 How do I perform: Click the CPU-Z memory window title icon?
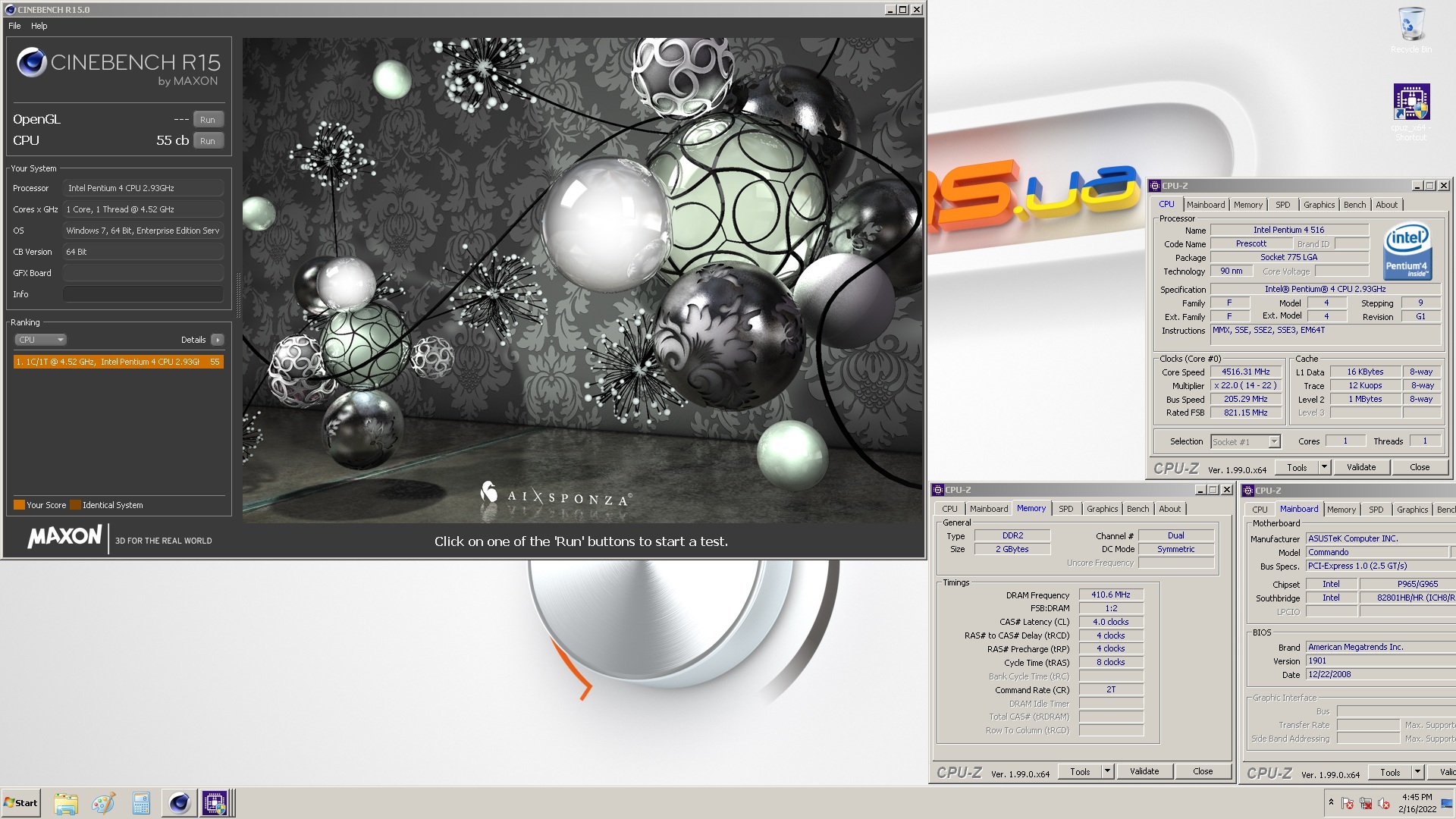(x=938, y=490)
